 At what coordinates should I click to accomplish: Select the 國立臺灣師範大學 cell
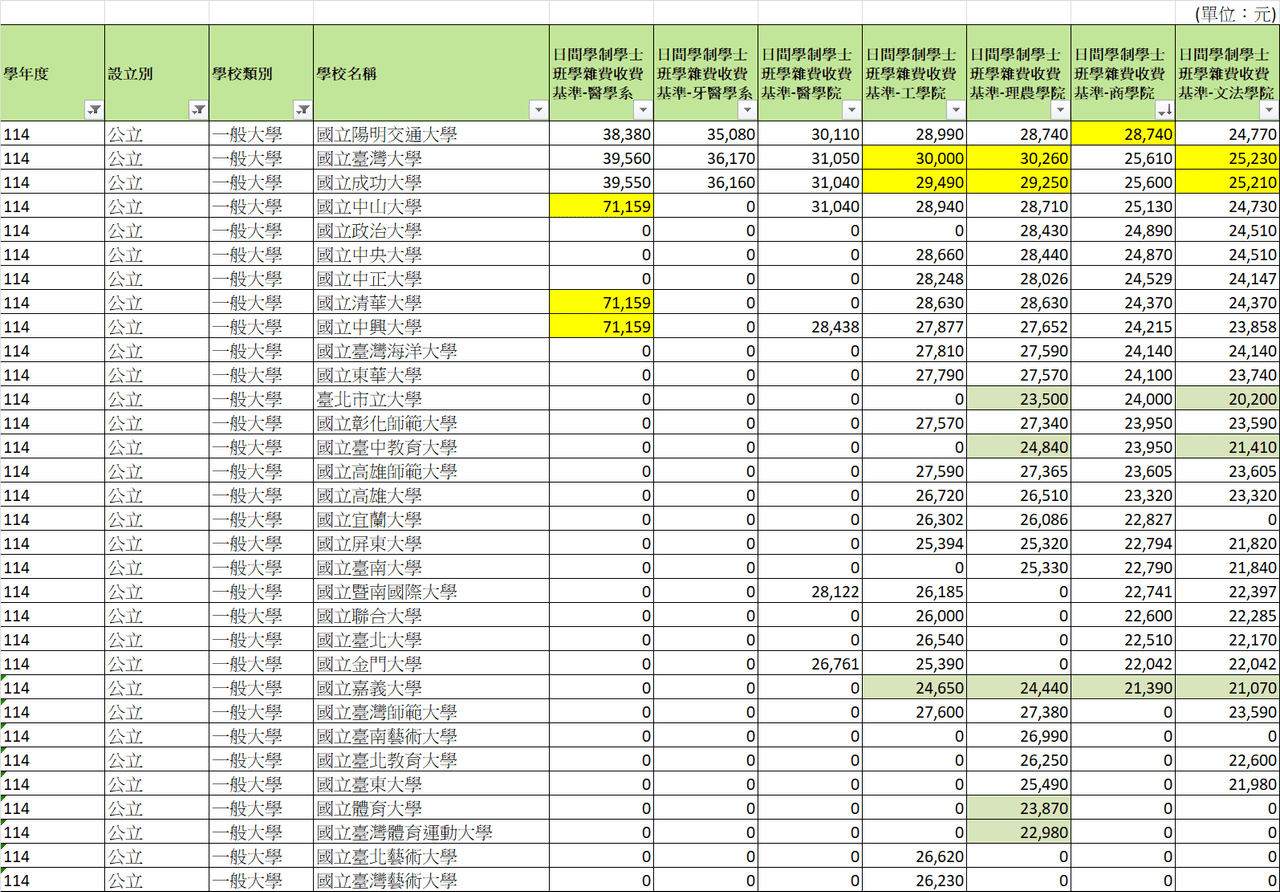click(431, 712)
